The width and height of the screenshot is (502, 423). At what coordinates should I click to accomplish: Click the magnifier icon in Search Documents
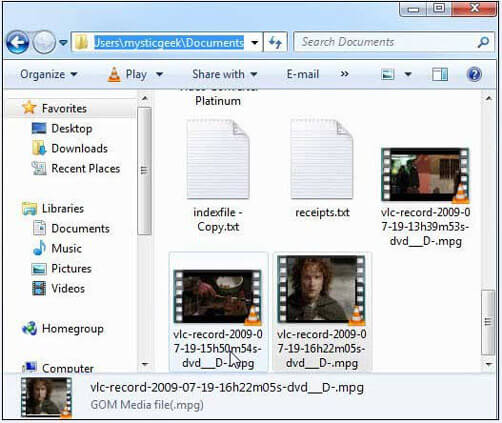[483, 42]
